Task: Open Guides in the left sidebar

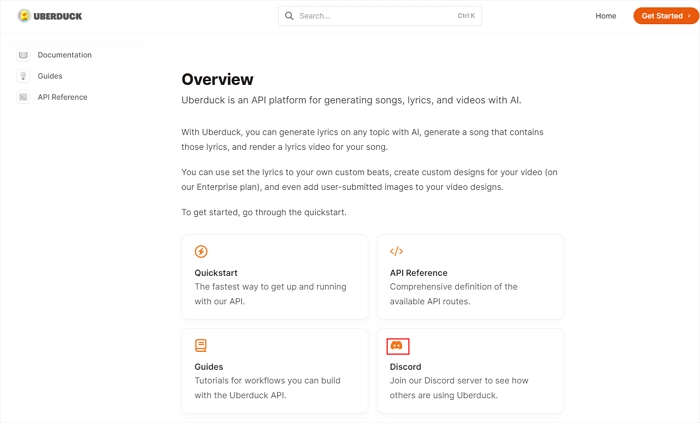Action: [50, 76]
